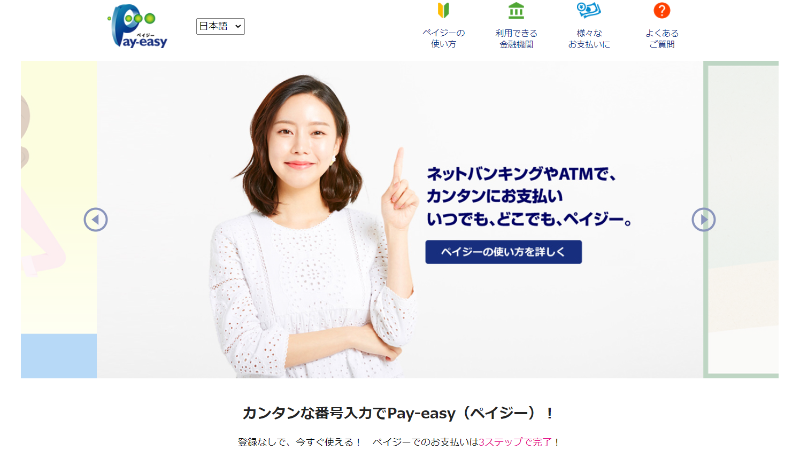Click the red question mark icon
Image resolution: width=800 pixels, height=451 pixels.
pos(662,10)
